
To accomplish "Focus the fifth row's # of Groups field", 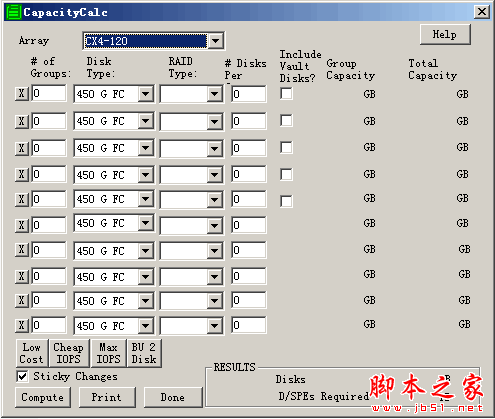I will click(49, 199).
